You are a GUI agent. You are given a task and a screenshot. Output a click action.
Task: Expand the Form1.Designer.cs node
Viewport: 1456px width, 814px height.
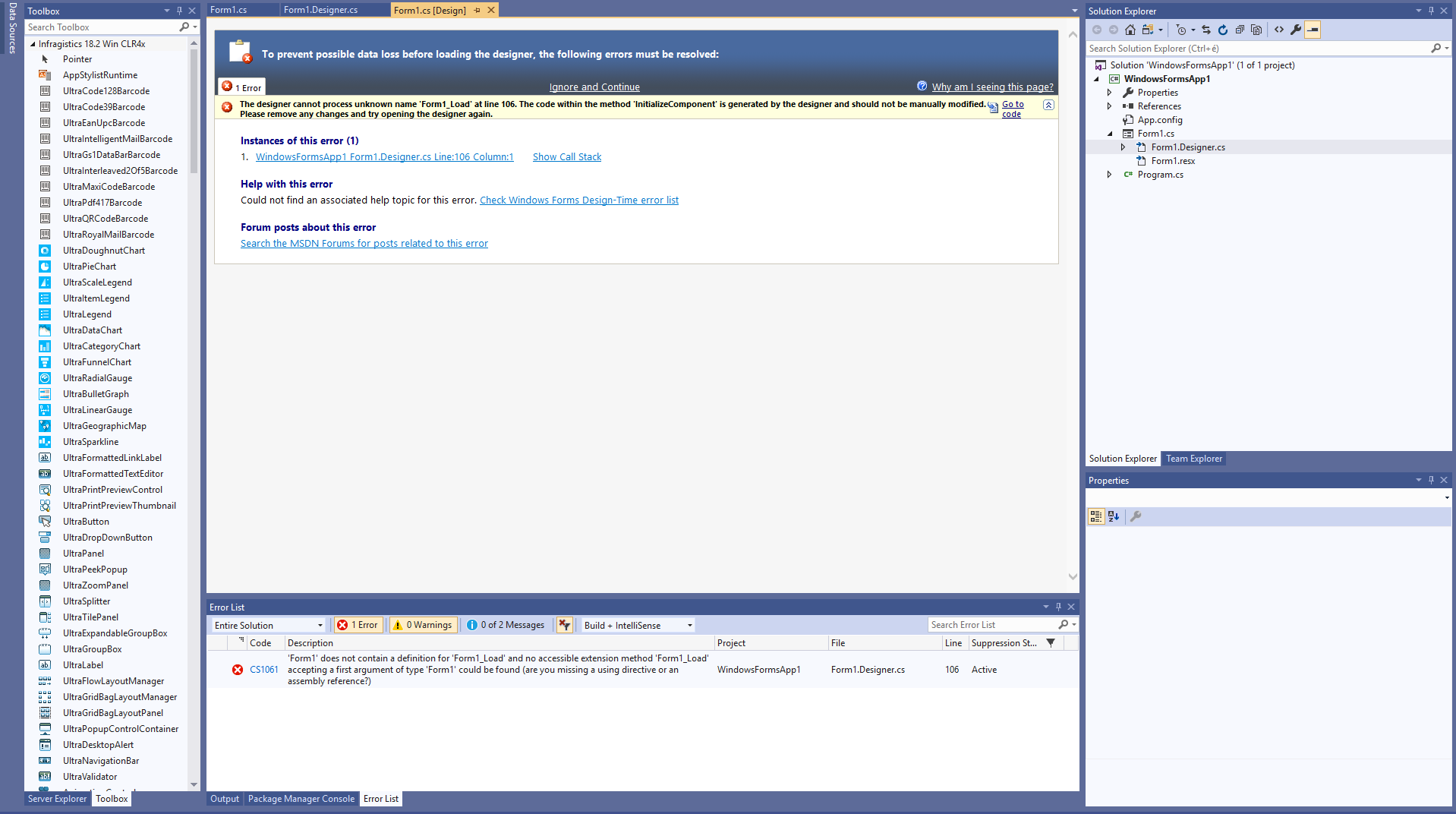pyautogui.click(x=1124, y=147)
